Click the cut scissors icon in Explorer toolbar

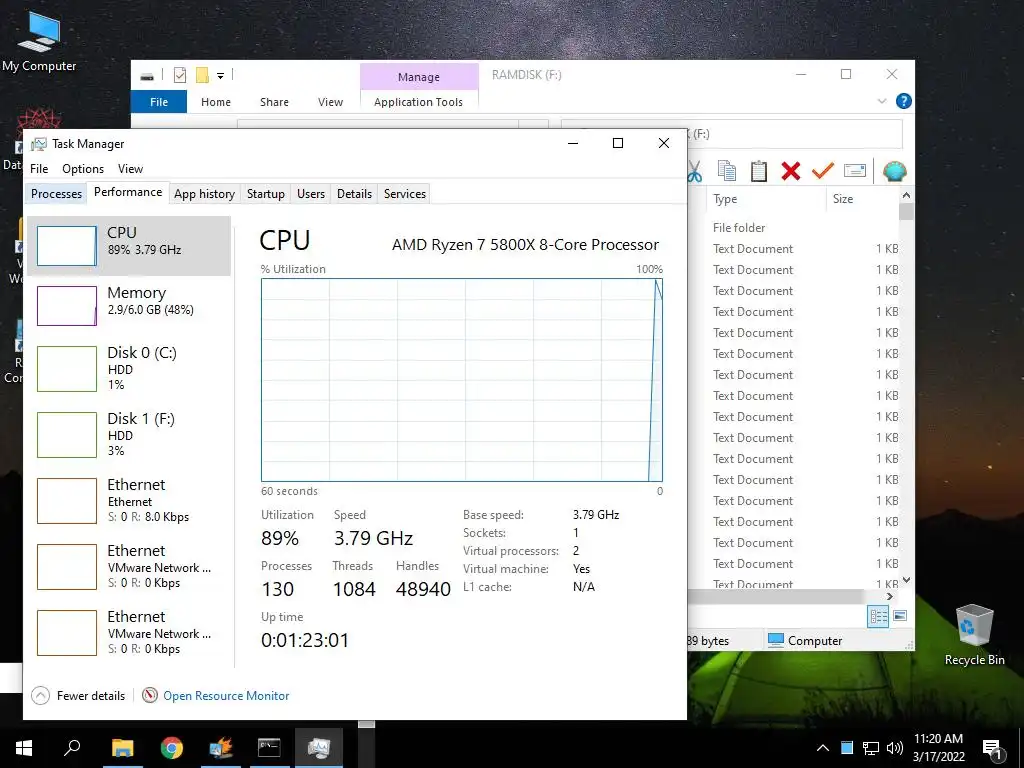695,172
